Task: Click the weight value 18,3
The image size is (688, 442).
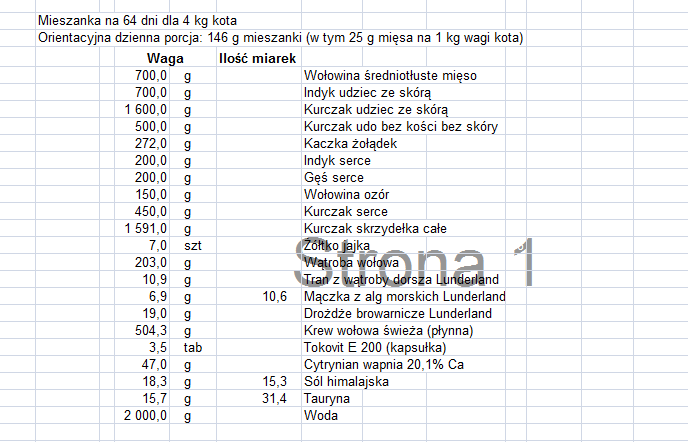Action: pos(154,381)
